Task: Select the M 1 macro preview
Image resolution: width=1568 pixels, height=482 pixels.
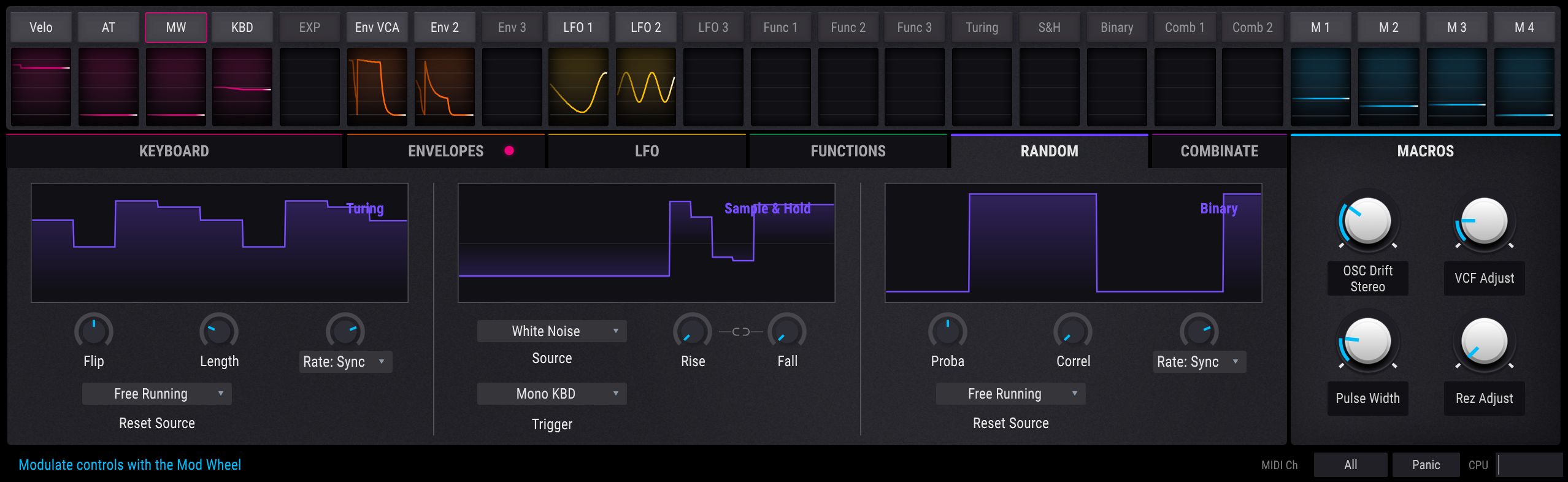Action: point(1321,86)
